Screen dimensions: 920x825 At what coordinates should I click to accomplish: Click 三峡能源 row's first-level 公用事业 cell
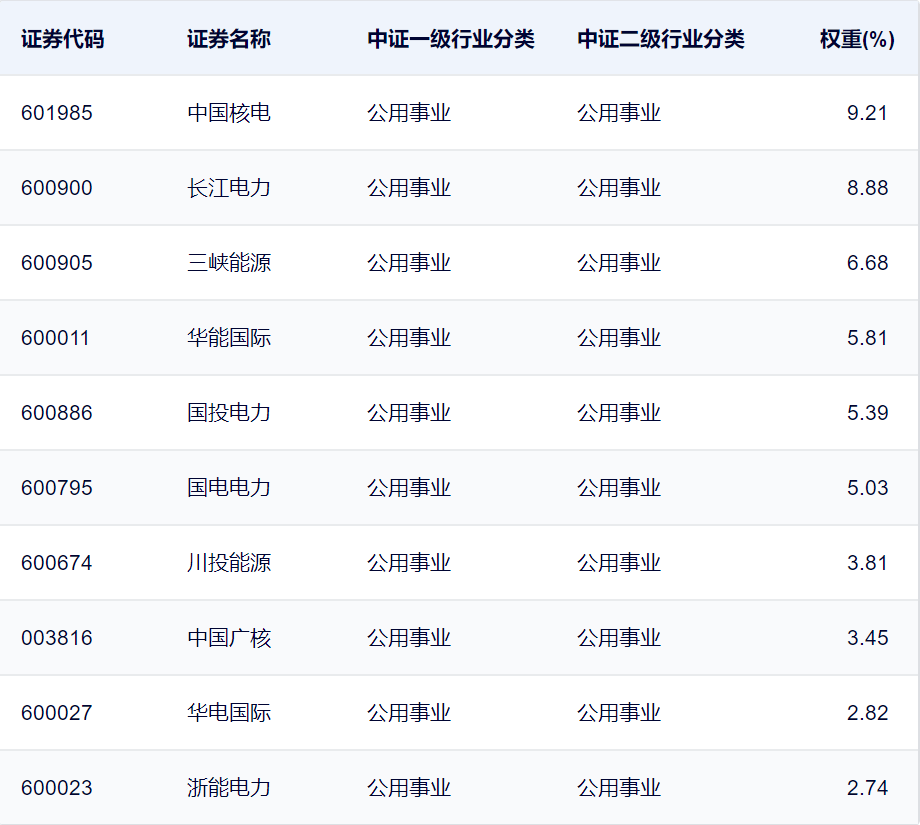pyautogui.click(x=409, y=262)
